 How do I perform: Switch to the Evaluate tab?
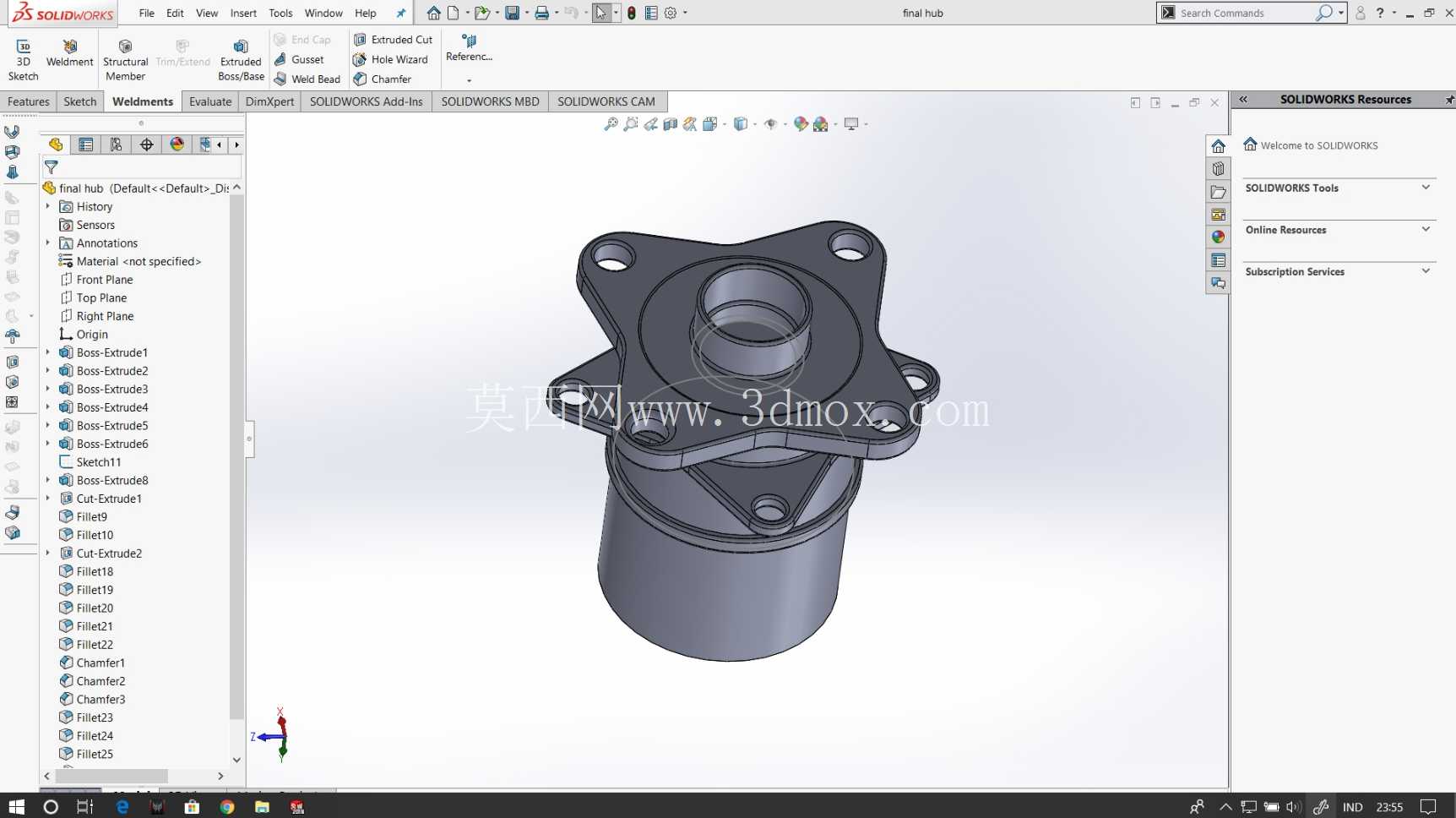(210, 101)
